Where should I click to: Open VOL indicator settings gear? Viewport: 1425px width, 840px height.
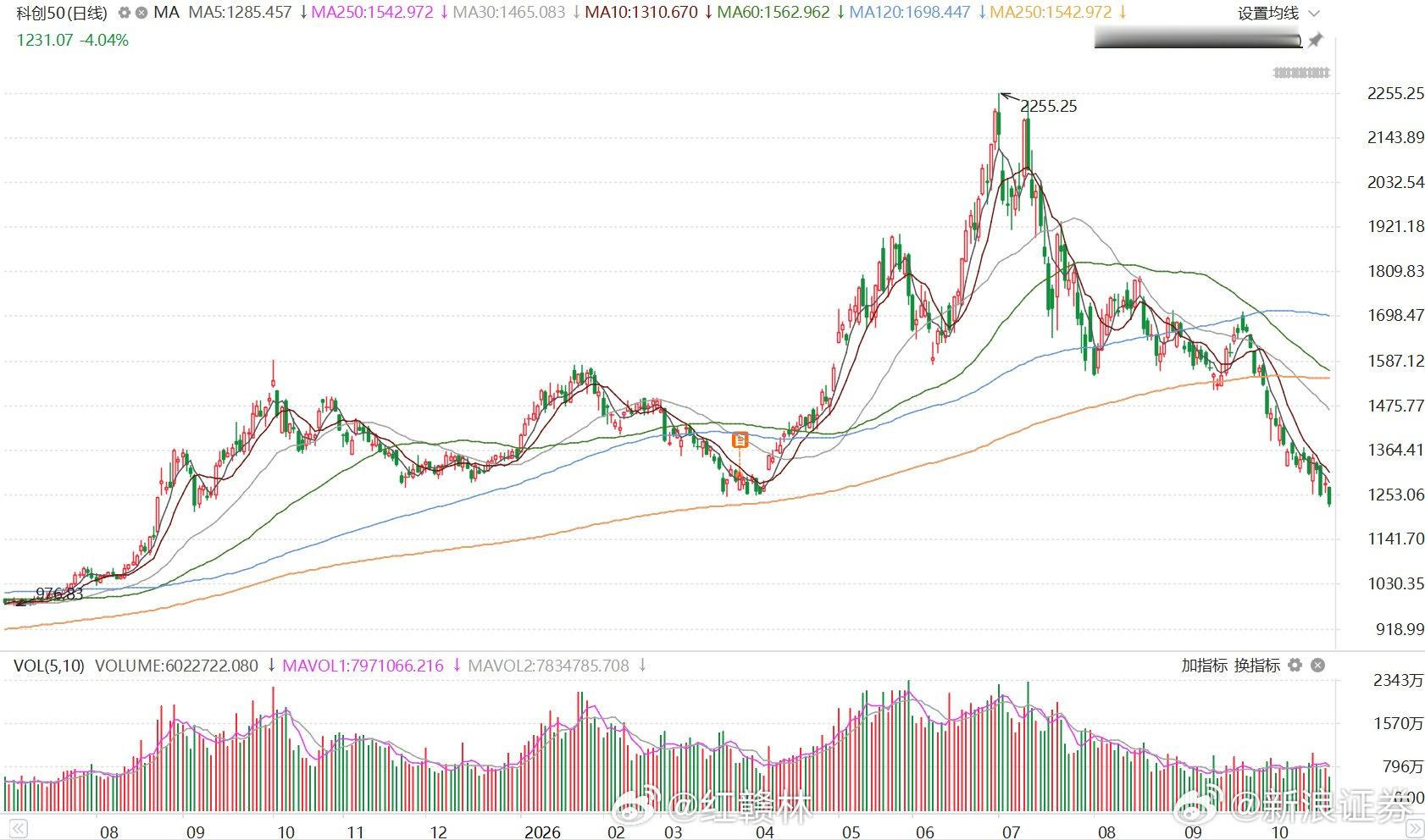(1295, 666)
